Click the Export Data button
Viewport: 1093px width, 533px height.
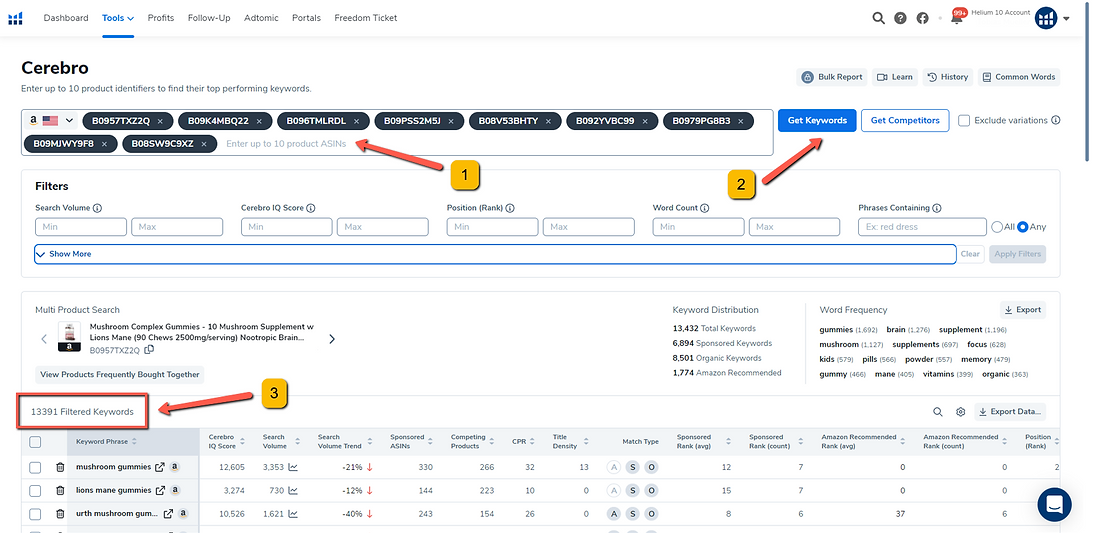tap(1010, 412)
